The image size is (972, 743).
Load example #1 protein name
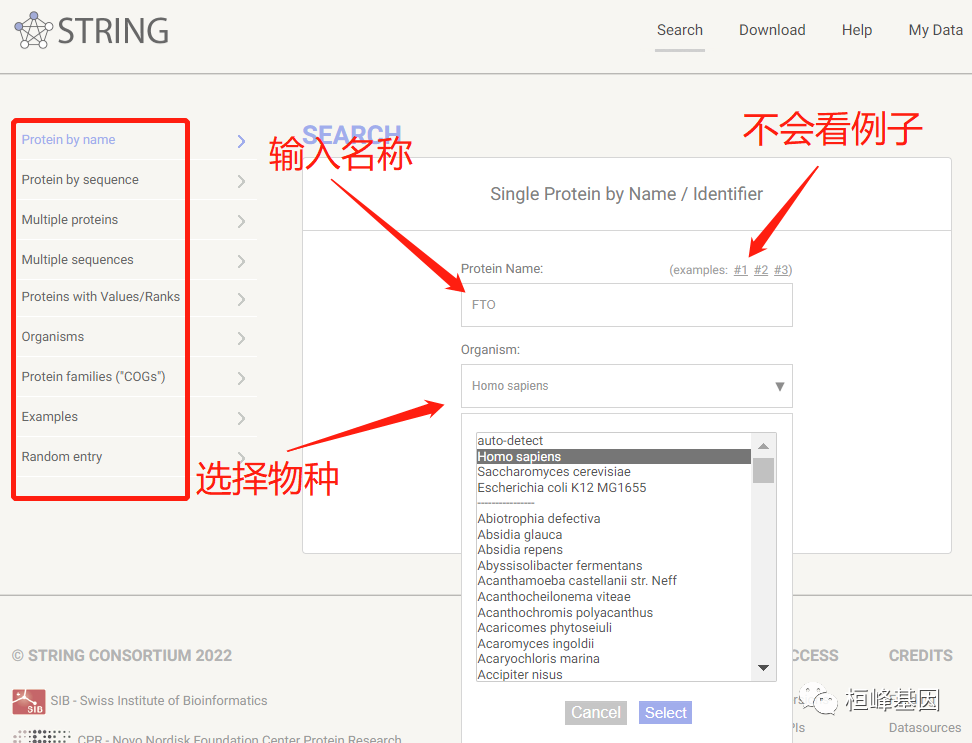740,270
